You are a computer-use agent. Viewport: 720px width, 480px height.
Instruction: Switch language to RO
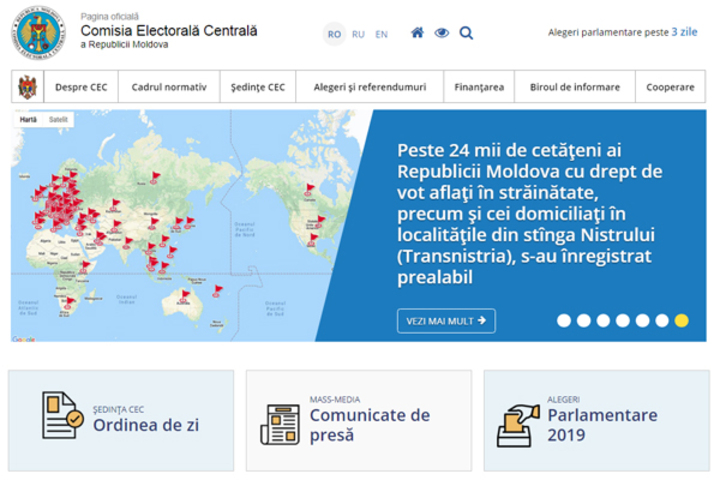(334, 34)
